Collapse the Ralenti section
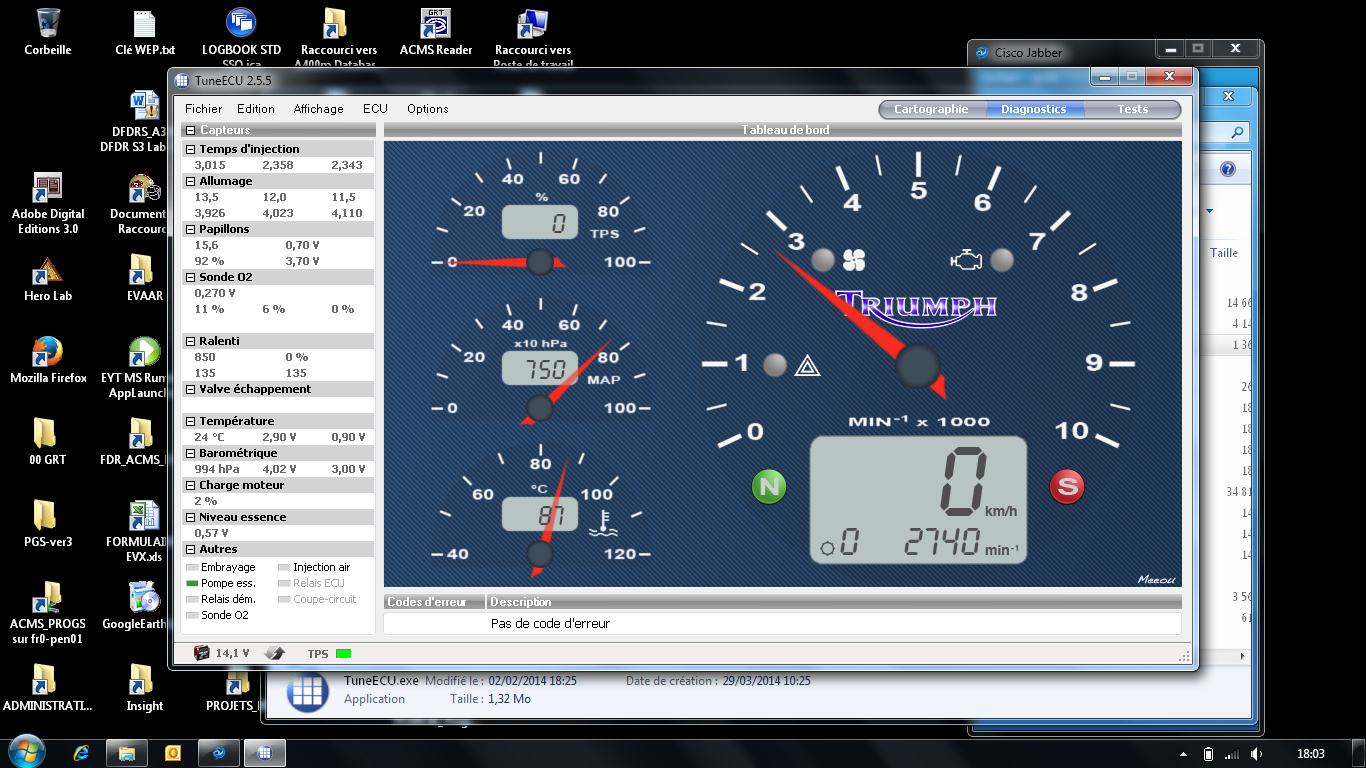 (x=190, y=341)
